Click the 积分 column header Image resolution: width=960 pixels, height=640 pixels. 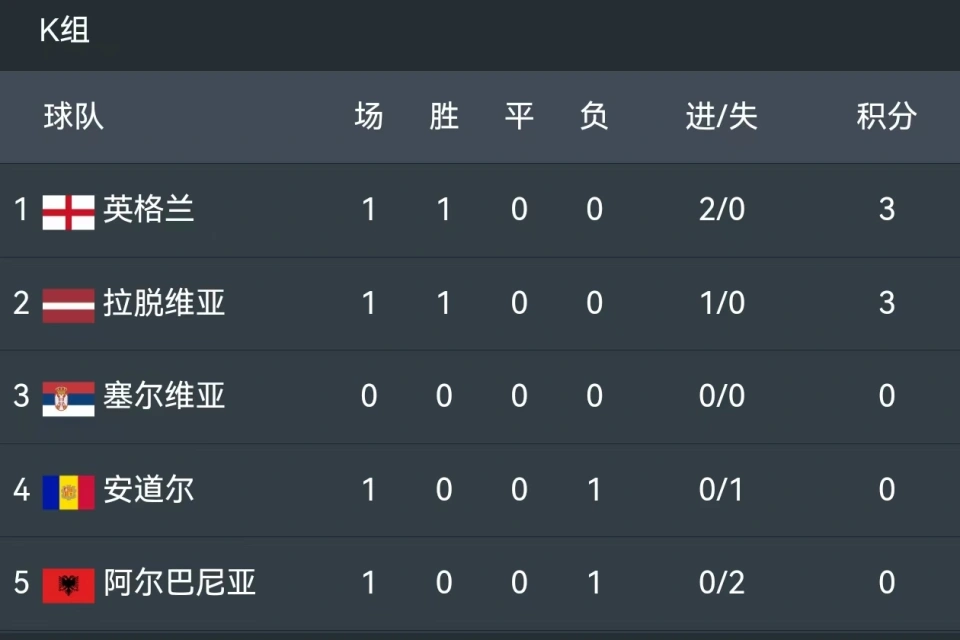887,116
